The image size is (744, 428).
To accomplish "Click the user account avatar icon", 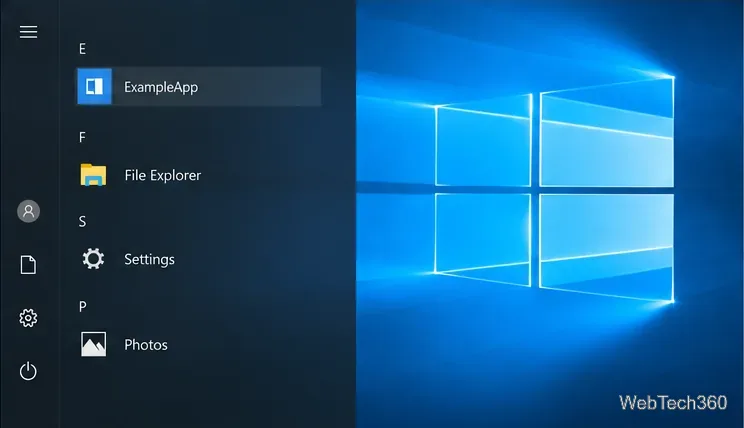I will (28, 211).
